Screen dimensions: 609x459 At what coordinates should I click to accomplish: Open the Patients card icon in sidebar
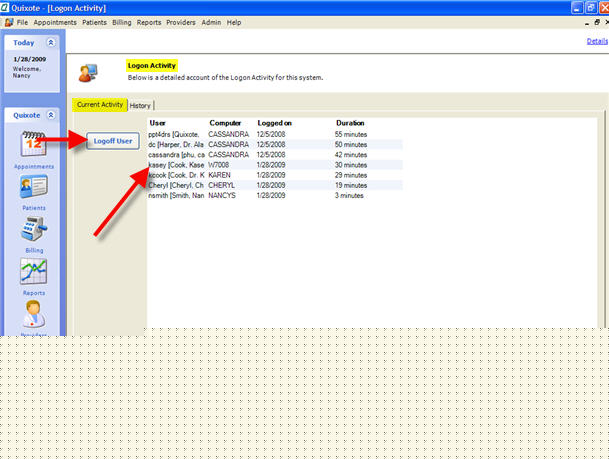(34, 187)
